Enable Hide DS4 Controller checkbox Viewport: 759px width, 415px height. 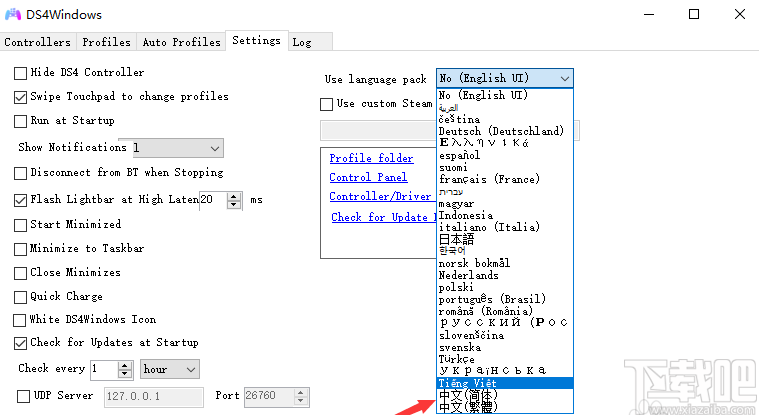[x=20, y=73]
